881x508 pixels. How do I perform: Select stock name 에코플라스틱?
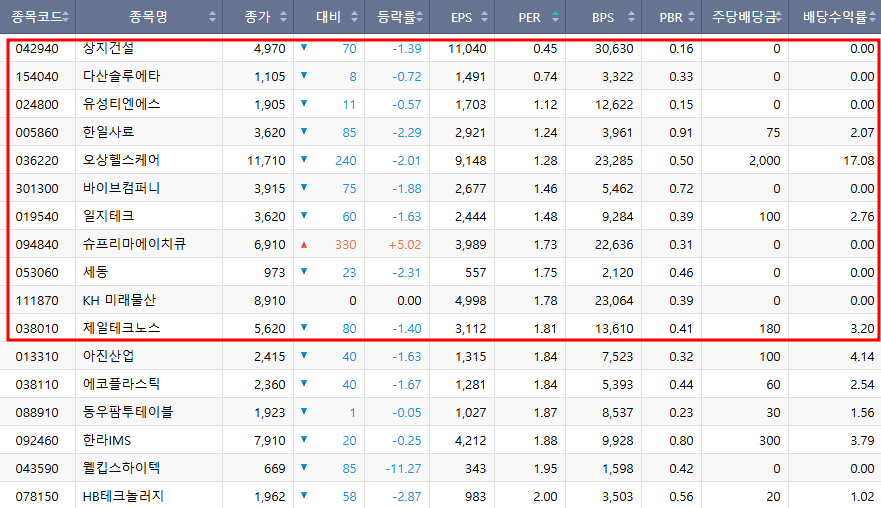[121, 384]
